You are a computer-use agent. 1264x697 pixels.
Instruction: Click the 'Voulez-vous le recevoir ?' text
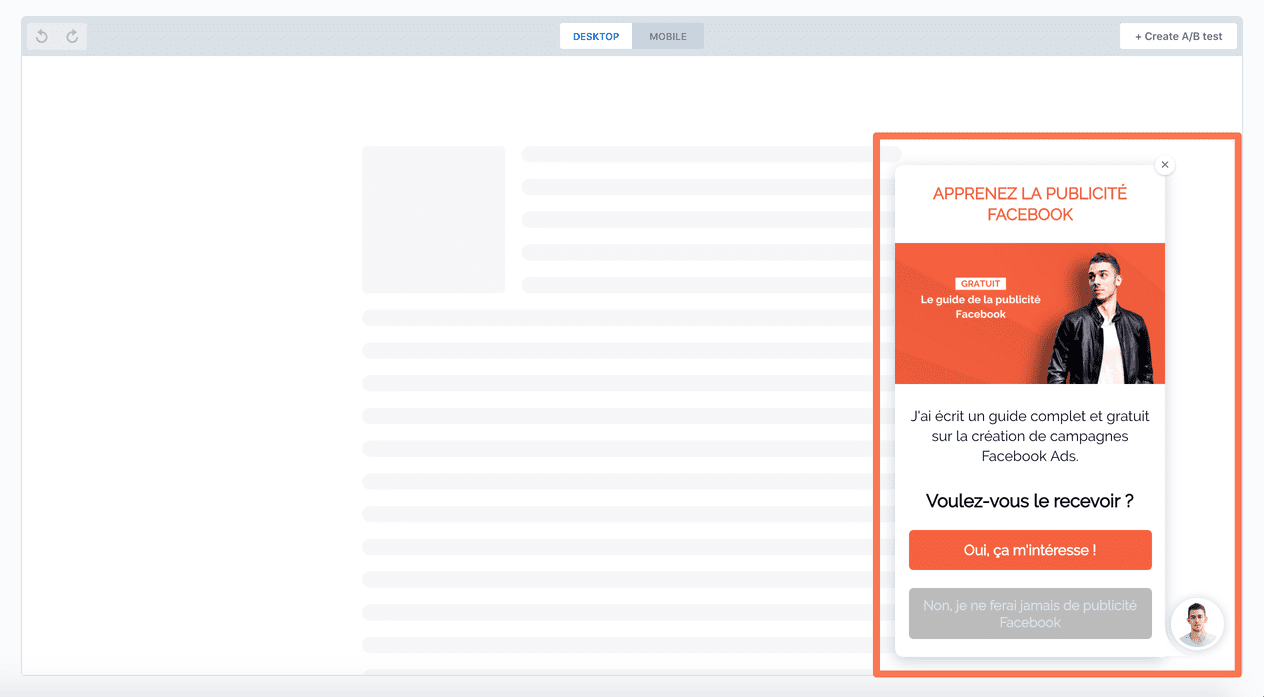[x=1030, y=501]
